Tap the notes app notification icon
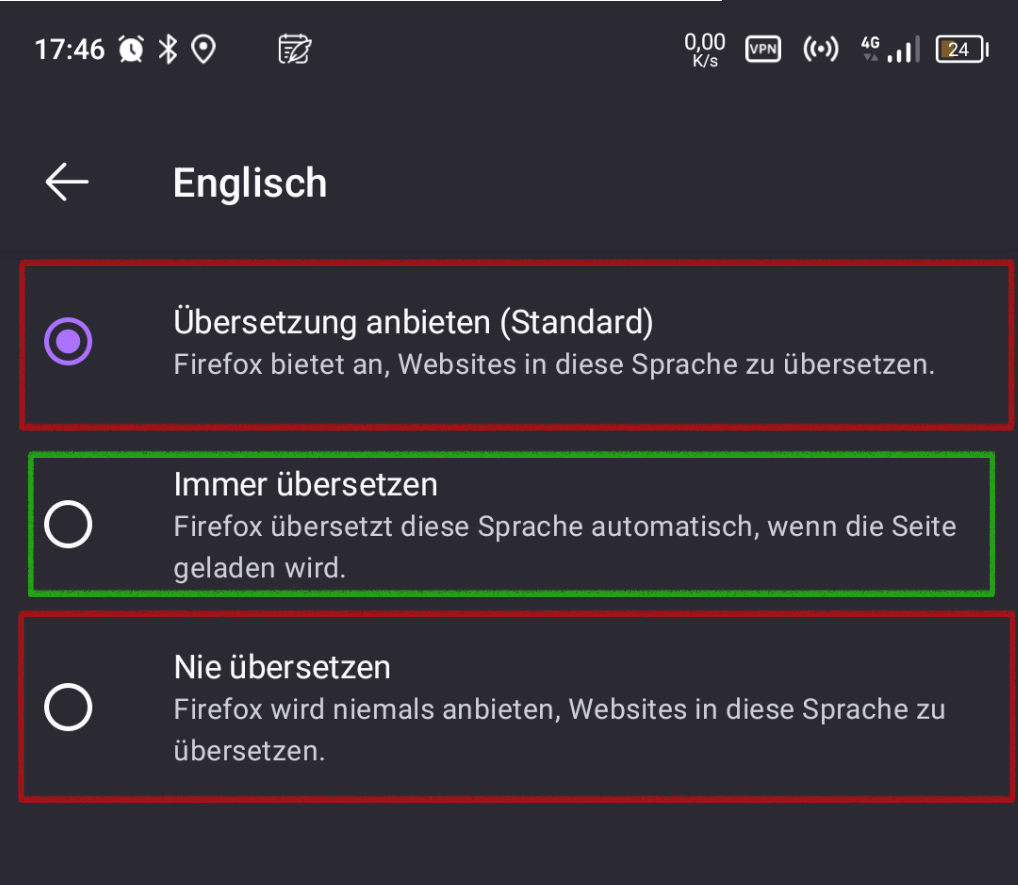This screenshot has width=1018, height=885. pos(295,49)
